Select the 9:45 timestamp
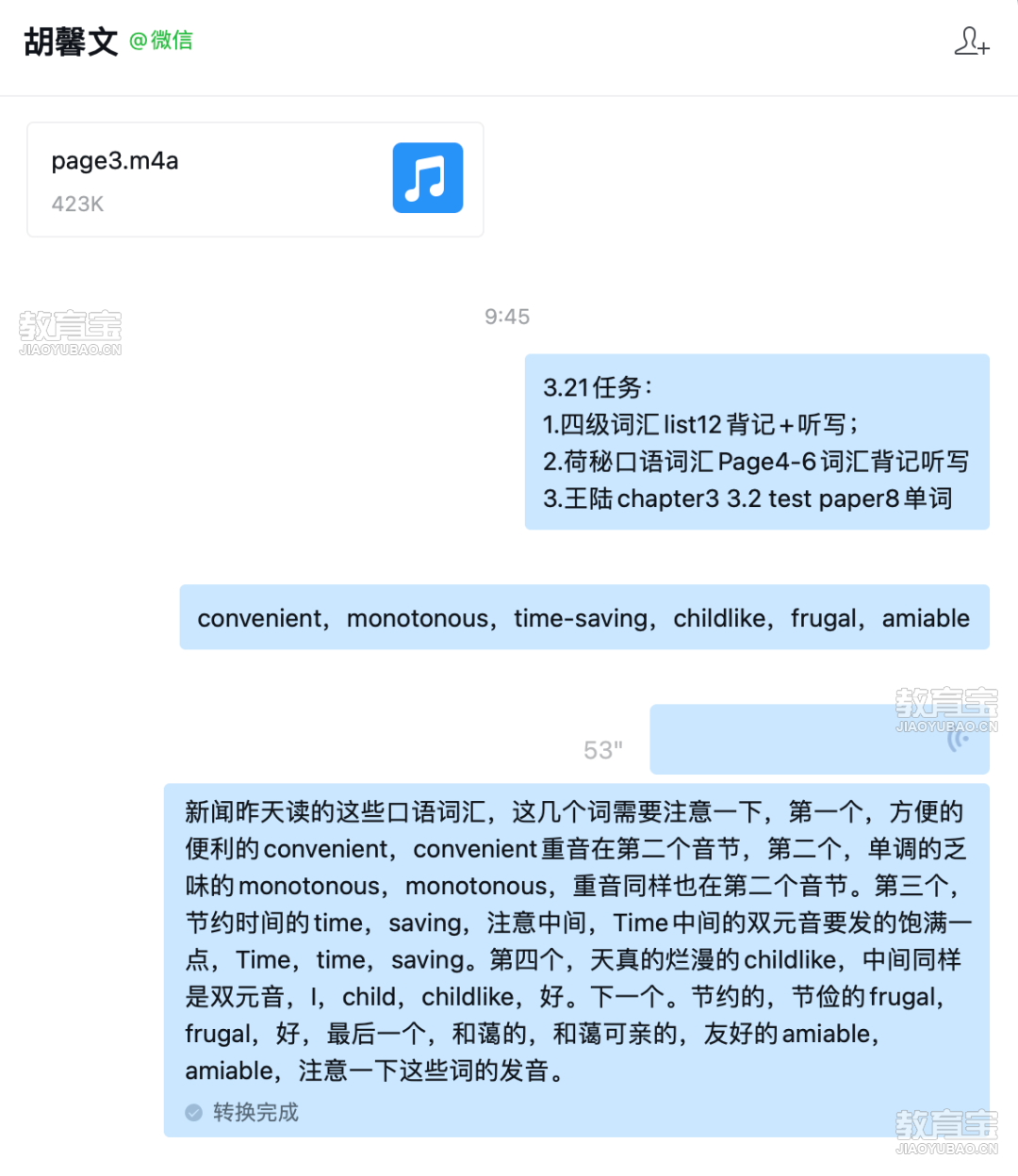 507,317
